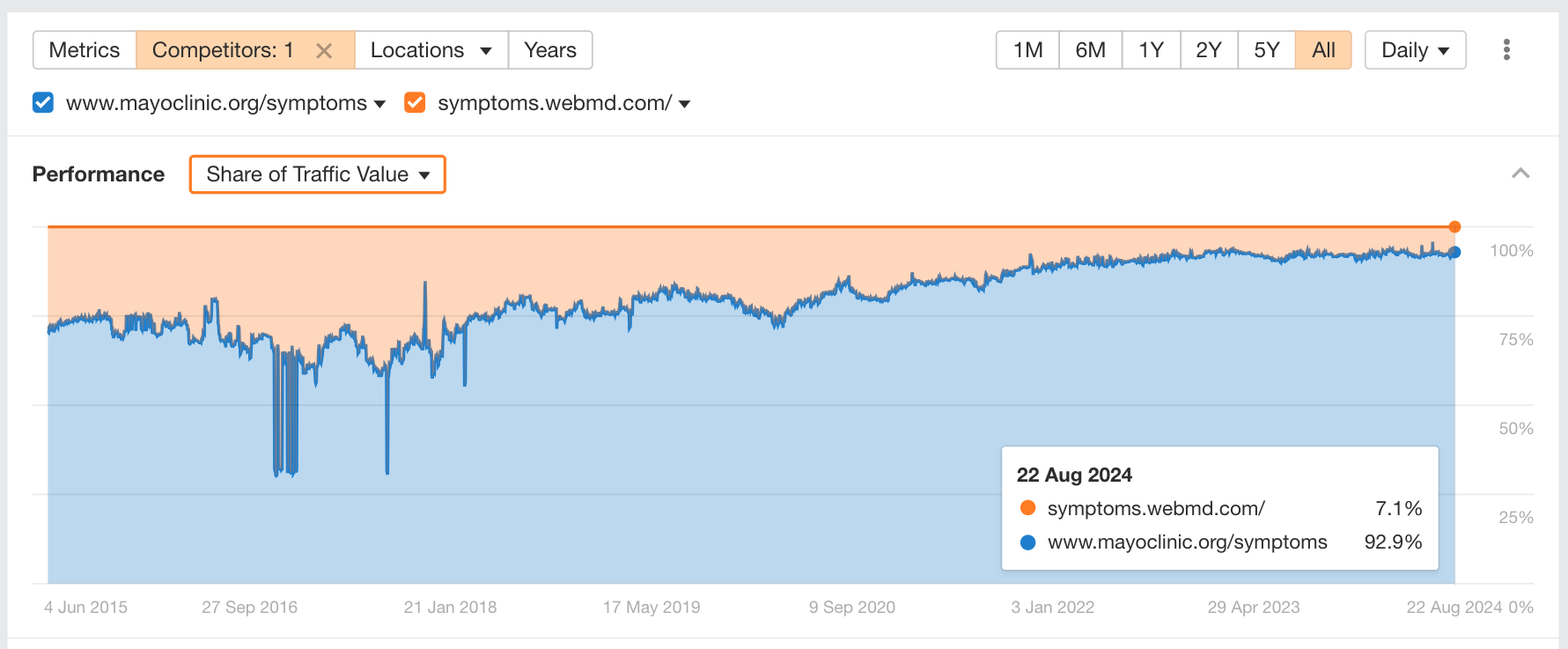Switch to the 1Y time range
Screen dimensions: 1568x649
click(1151, 50)
